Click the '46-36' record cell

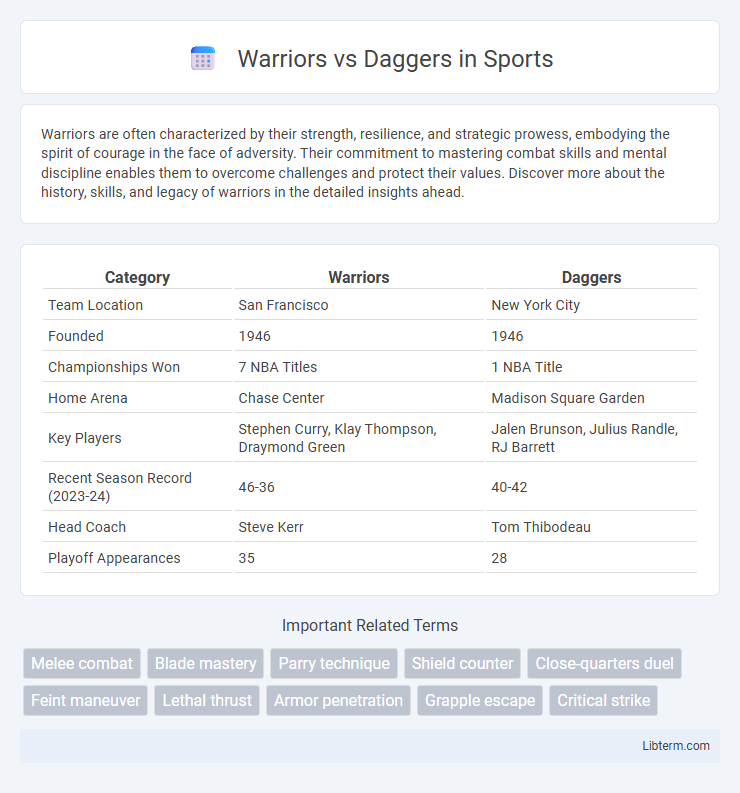[x=359, y=487]
